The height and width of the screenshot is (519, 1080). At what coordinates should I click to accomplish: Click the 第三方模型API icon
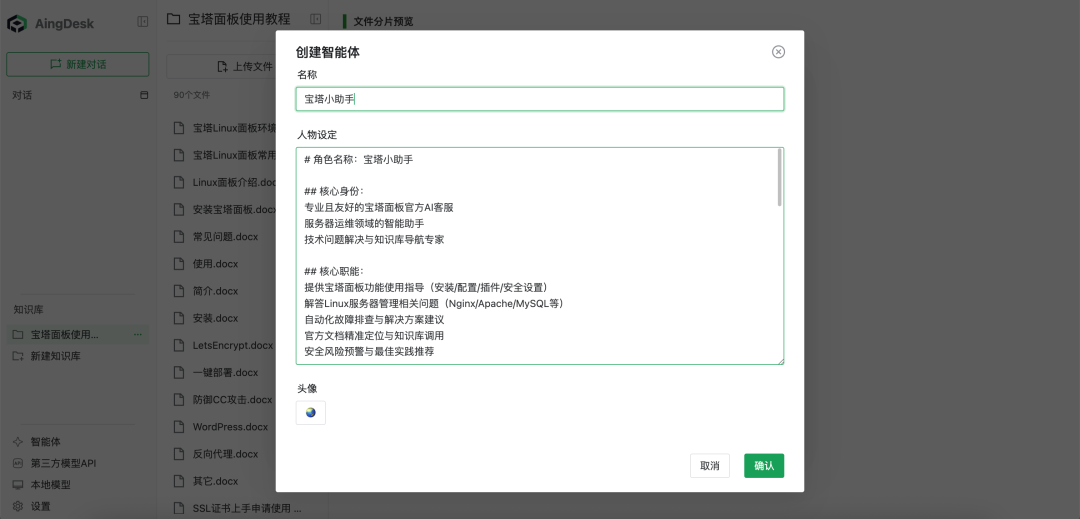click(x=18, y=463)
